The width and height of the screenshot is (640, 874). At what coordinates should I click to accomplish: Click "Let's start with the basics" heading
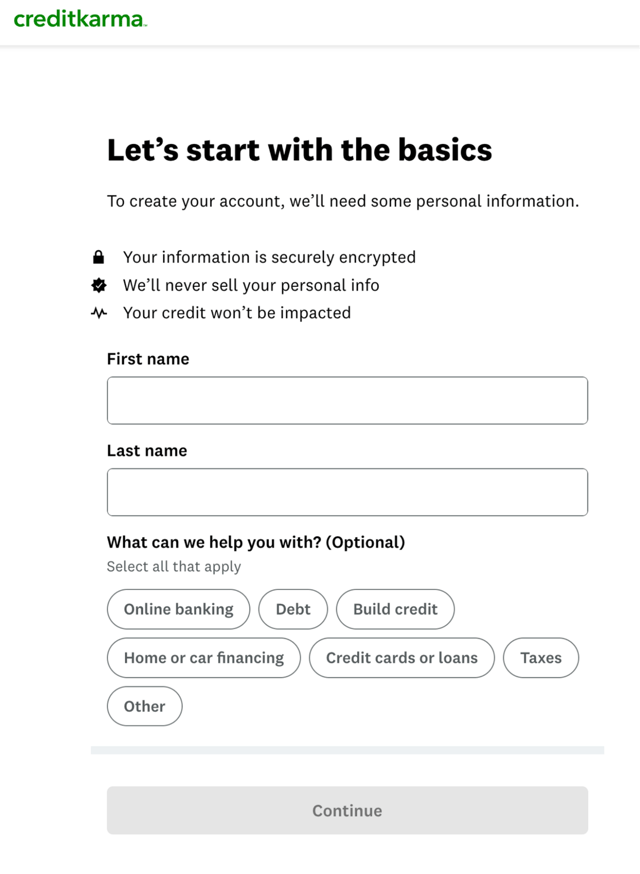coord(299,150)
